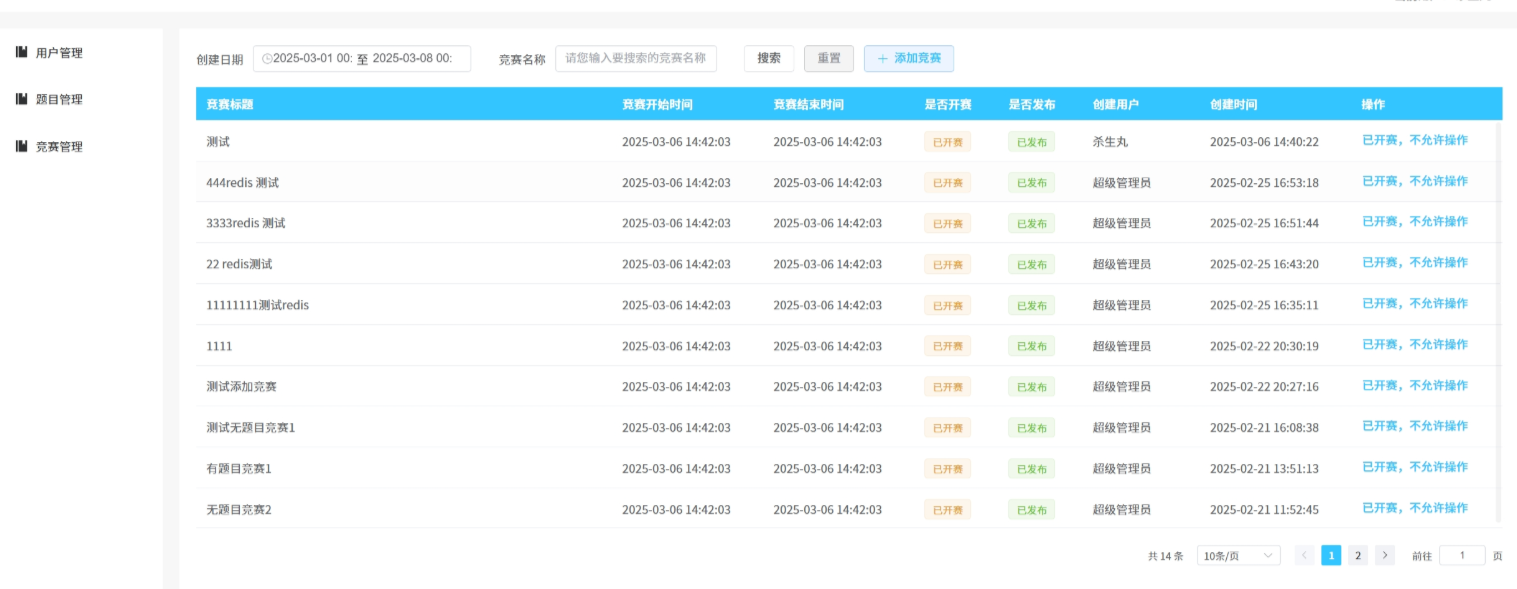Screen dimensions: 1517x589
Task: Click the 重置 button
Action: (829, 59)
